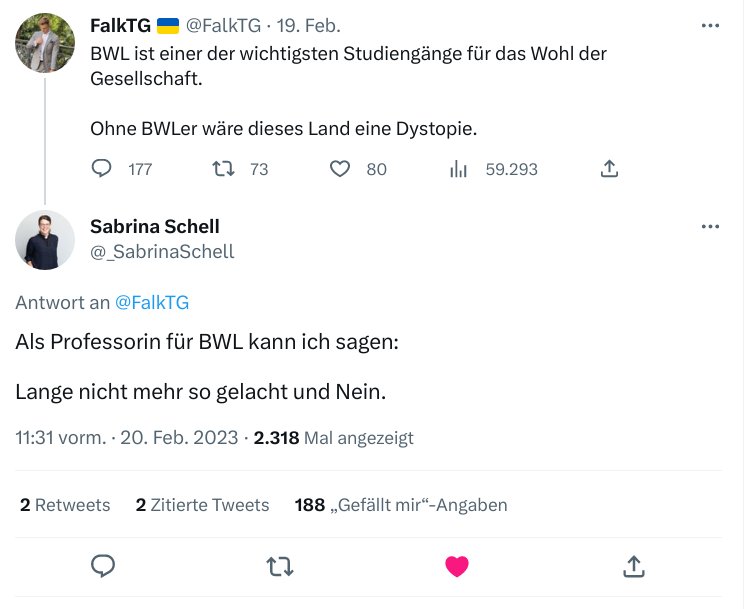The width and height of the screenshot is (746, 609).
Task: View the 2 Retweets list
Action: 65,505
